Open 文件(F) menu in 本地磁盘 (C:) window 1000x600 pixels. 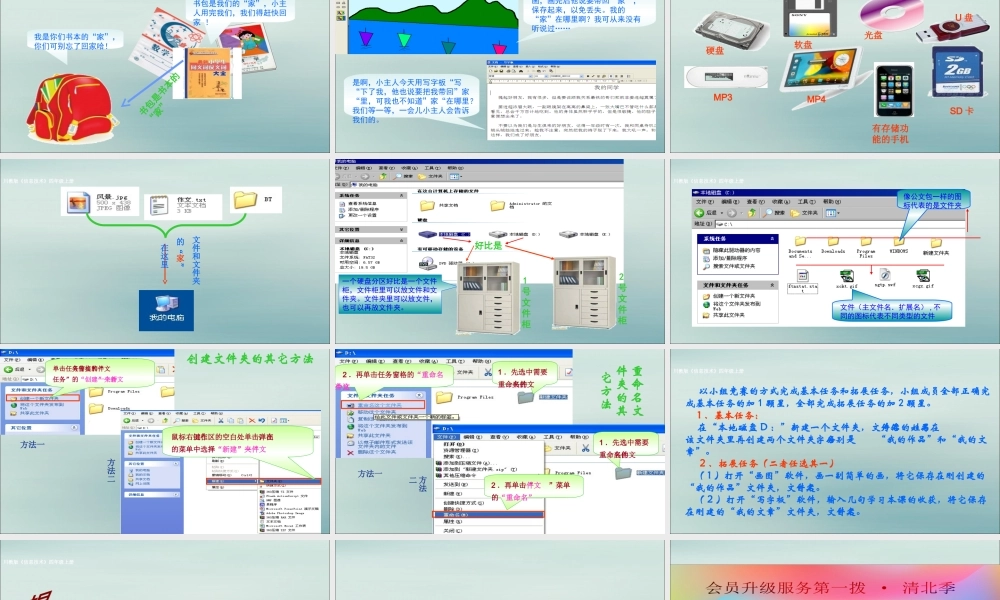[x=704, y=201]
